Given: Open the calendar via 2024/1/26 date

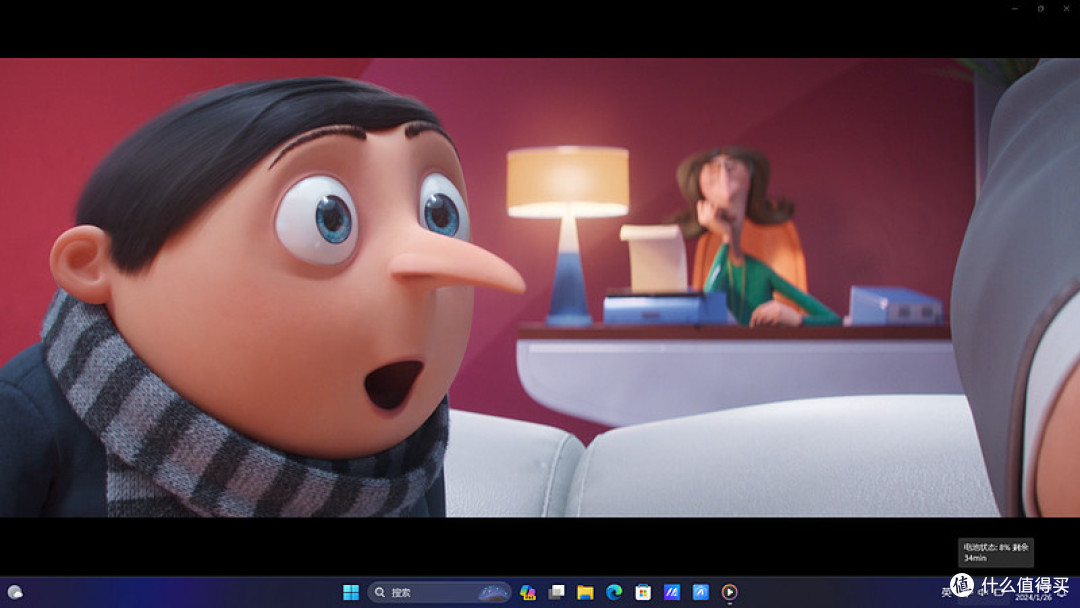Looking at the screenshot, I should (x=1034, y=598).
